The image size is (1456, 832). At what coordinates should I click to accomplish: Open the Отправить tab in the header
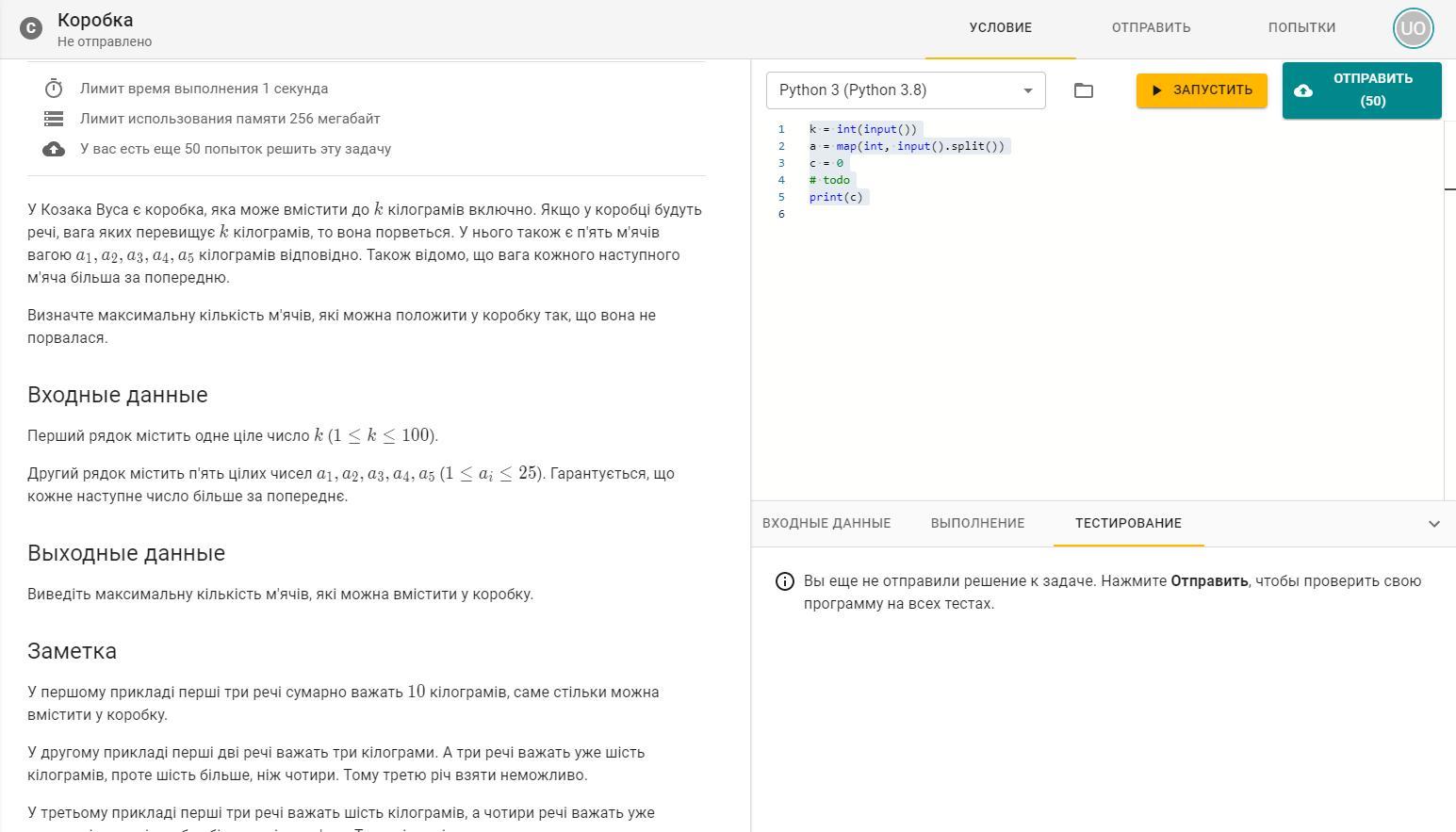[1151, 28]
